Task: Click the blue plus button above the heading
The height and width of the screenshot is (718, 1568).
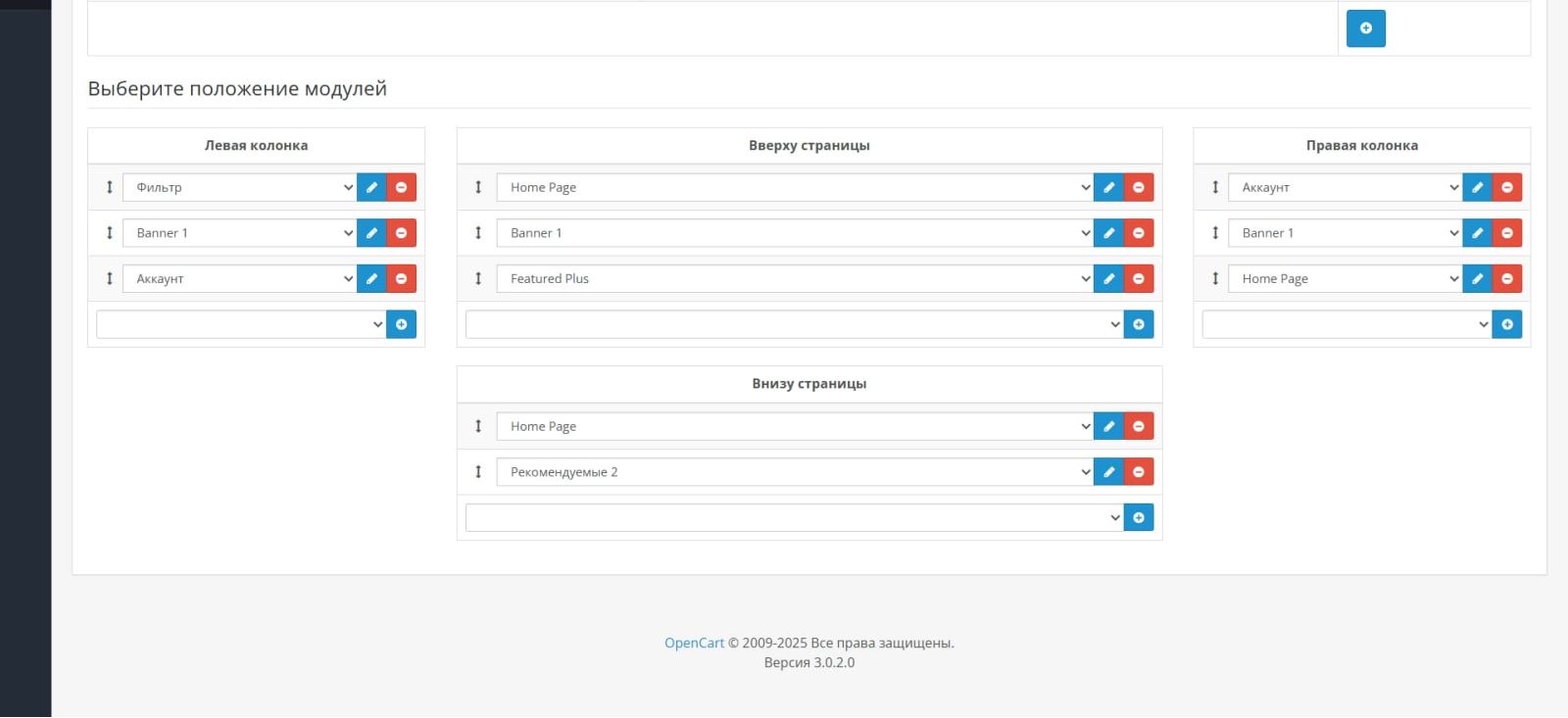Action: point(1366,28)
